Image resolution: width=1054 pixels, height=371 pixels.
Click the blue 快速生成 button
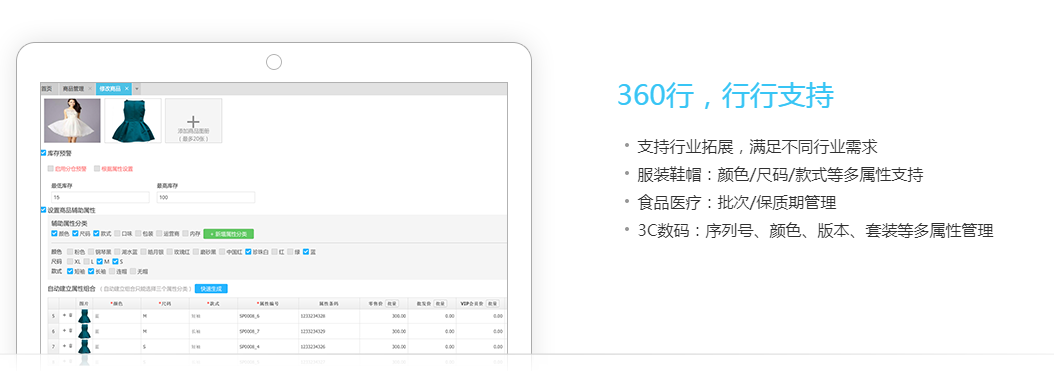click(211, 288)
